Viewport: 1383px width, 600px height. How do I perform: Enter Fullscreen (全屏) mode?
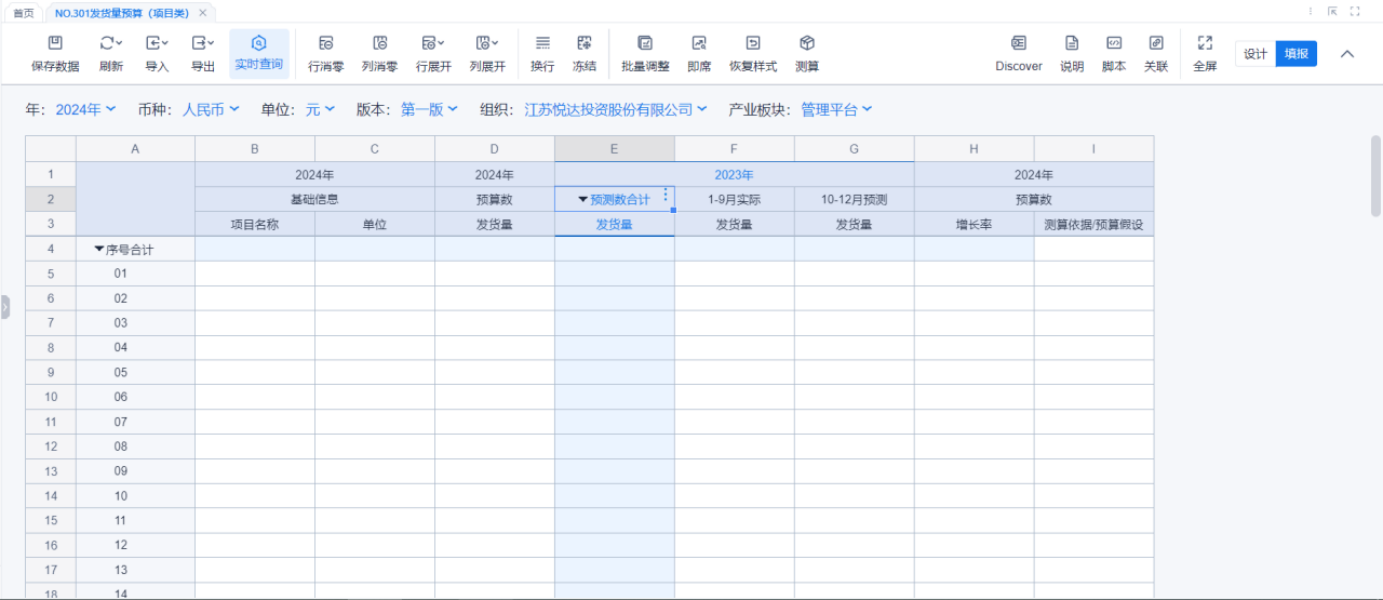(x=1205, y=44)
